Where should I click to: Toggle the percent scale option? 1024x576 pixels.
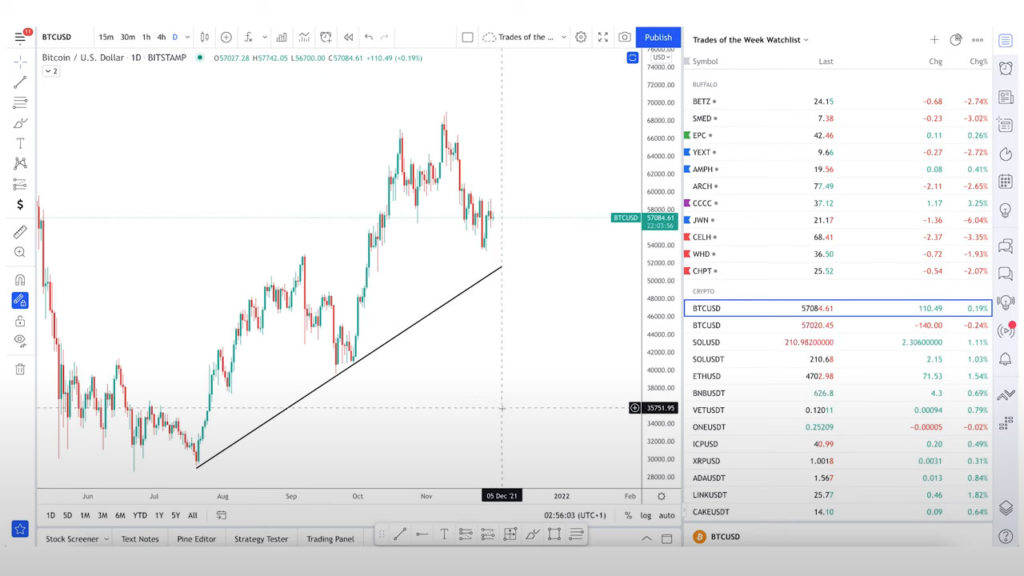[x=628, y=515]
